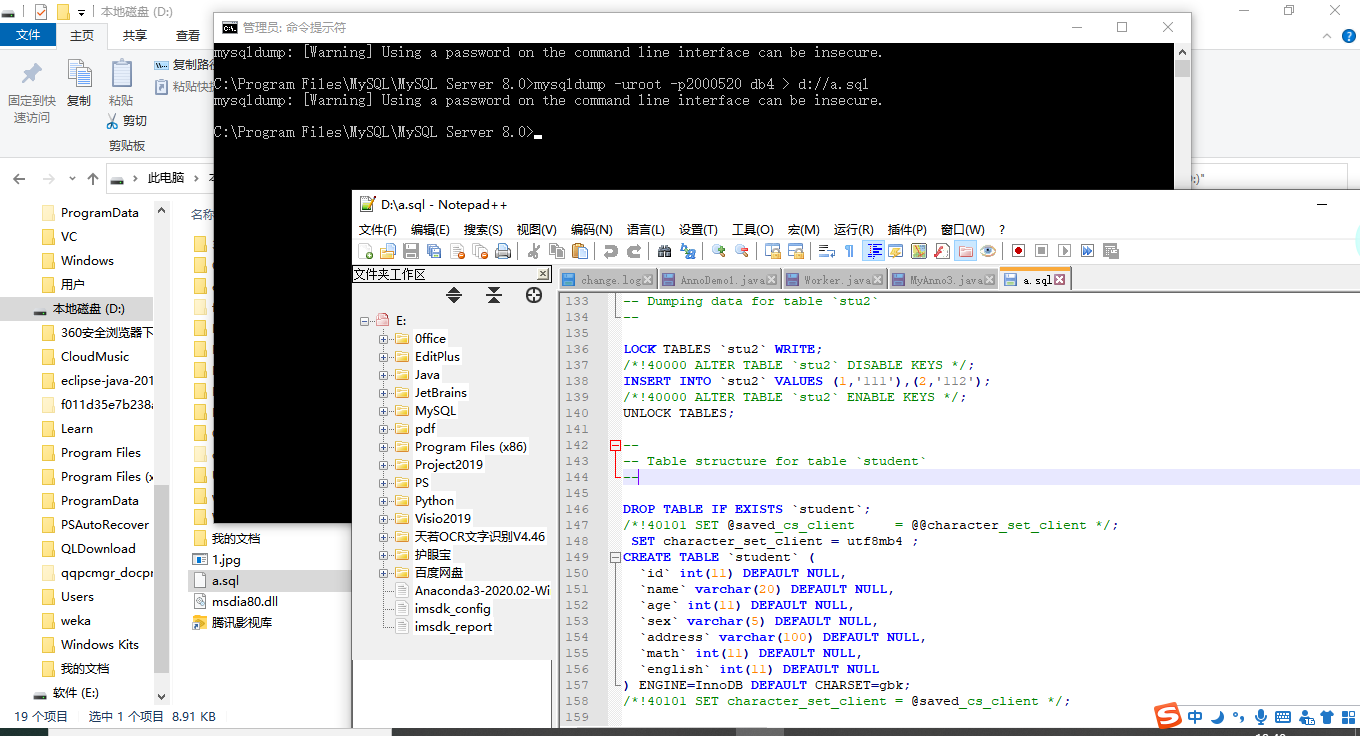Close the 文件夹工作区 panel

point(543,274)
